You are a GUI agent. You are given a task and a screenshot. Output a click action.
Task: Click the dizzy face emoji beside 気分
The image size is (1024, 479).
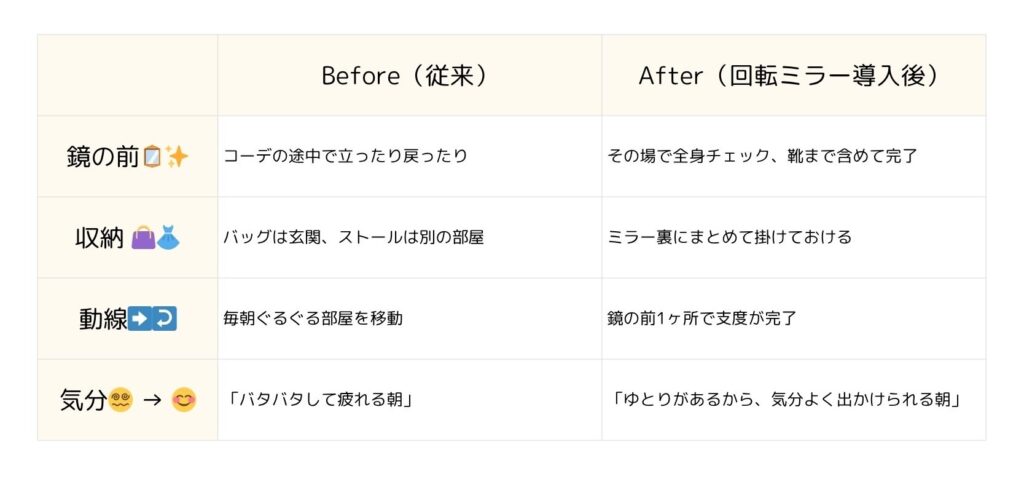121,400
